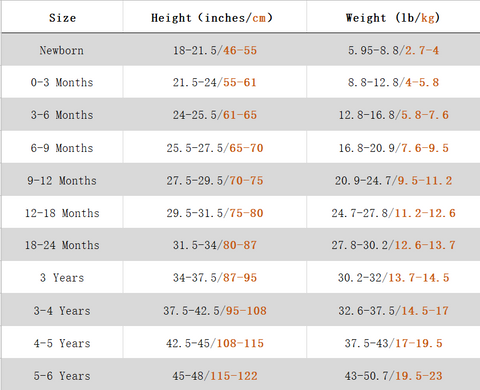Click the weight cell 8.8-12.8/4-5.8
The image size is (480, 390).
click(393, 82)
